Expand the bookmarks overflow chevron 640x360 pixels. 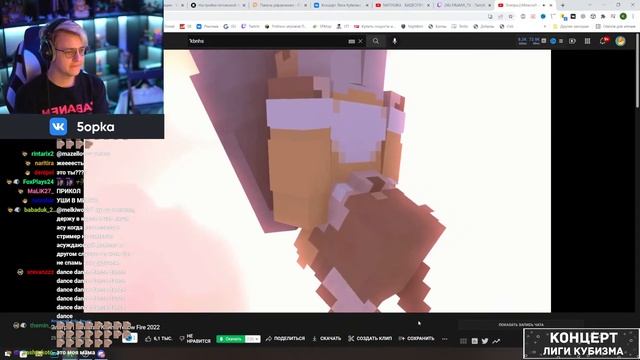click(x=545, y=27)
